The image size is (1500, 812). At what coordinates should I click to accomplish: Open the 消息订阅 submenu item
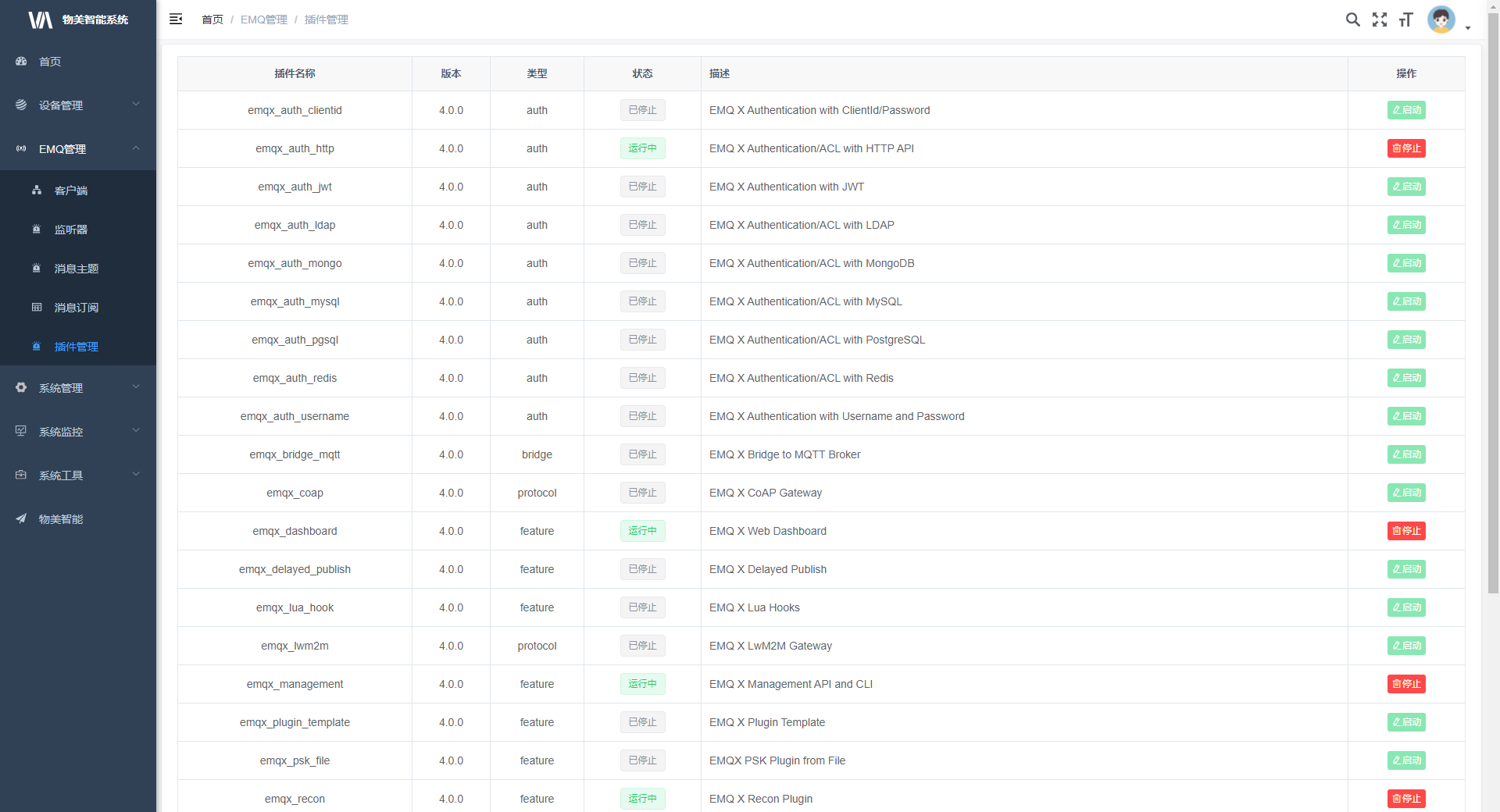coord(76,308)
